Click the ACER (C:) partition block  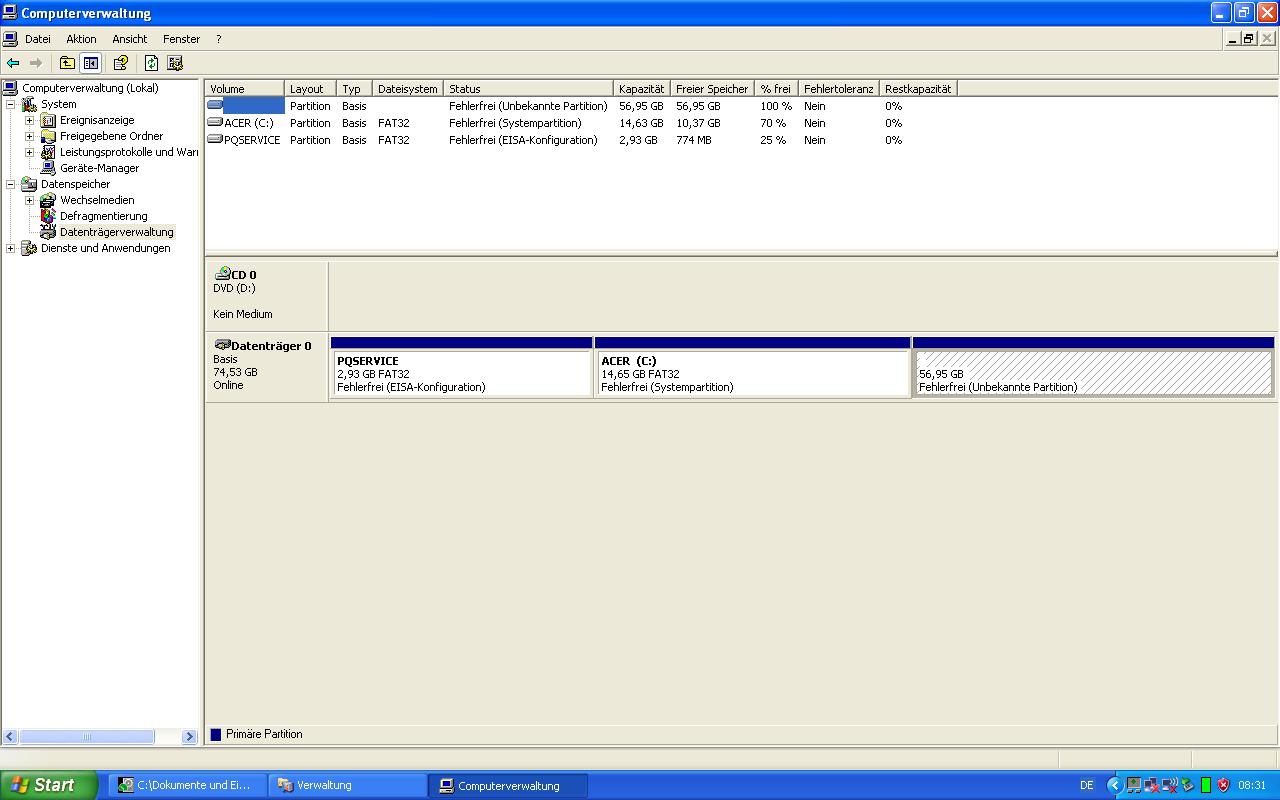752,368
